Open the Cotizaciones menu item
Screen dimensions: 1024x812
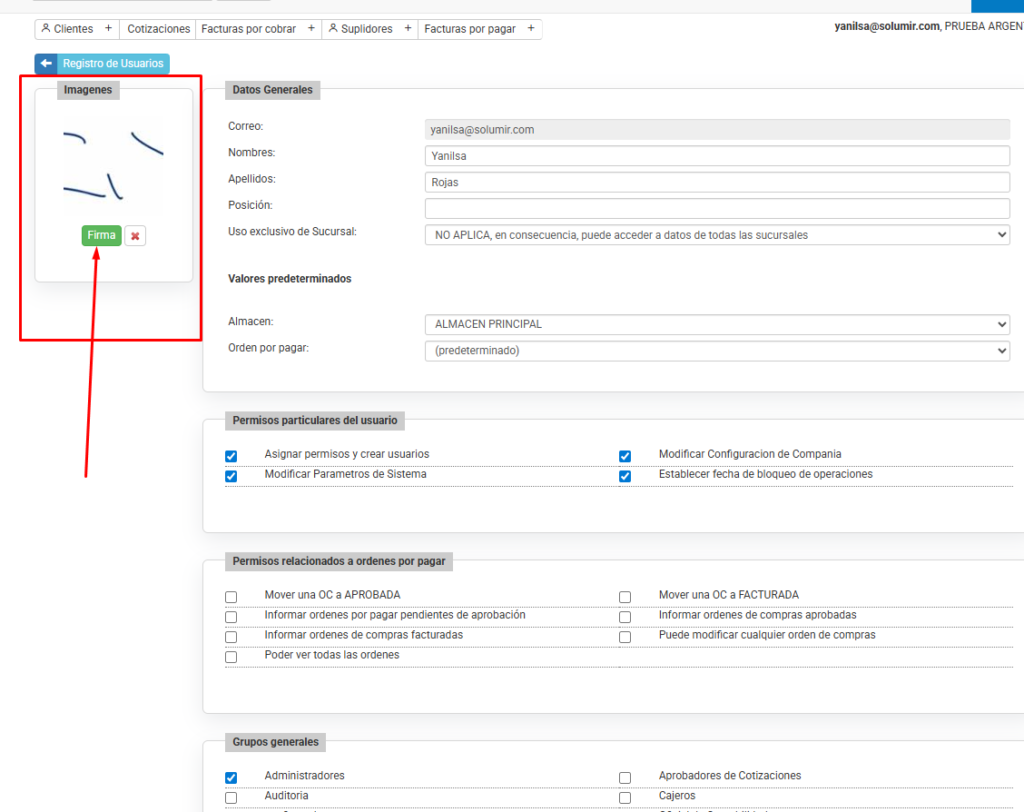159,30
